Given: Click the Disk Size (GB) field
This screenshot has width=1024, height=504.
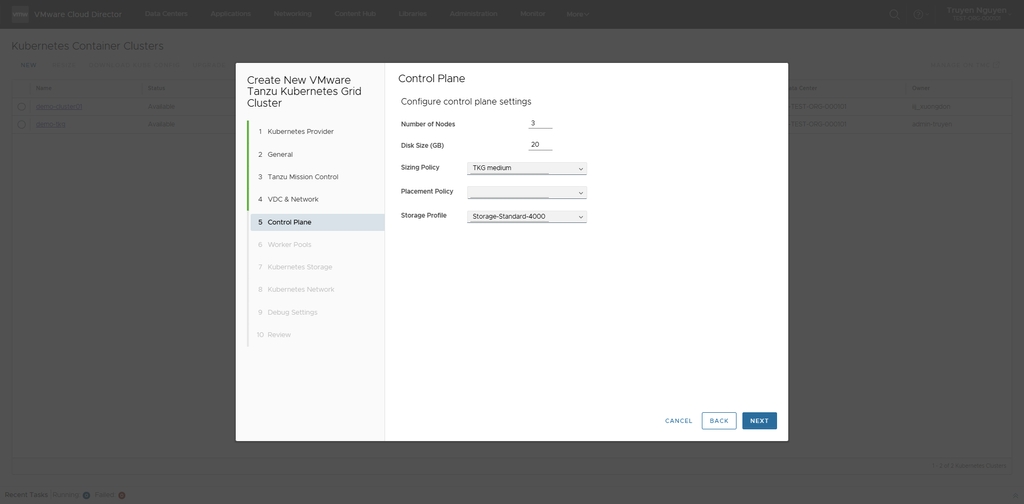Looking at the screenshot, I should 540,145.
